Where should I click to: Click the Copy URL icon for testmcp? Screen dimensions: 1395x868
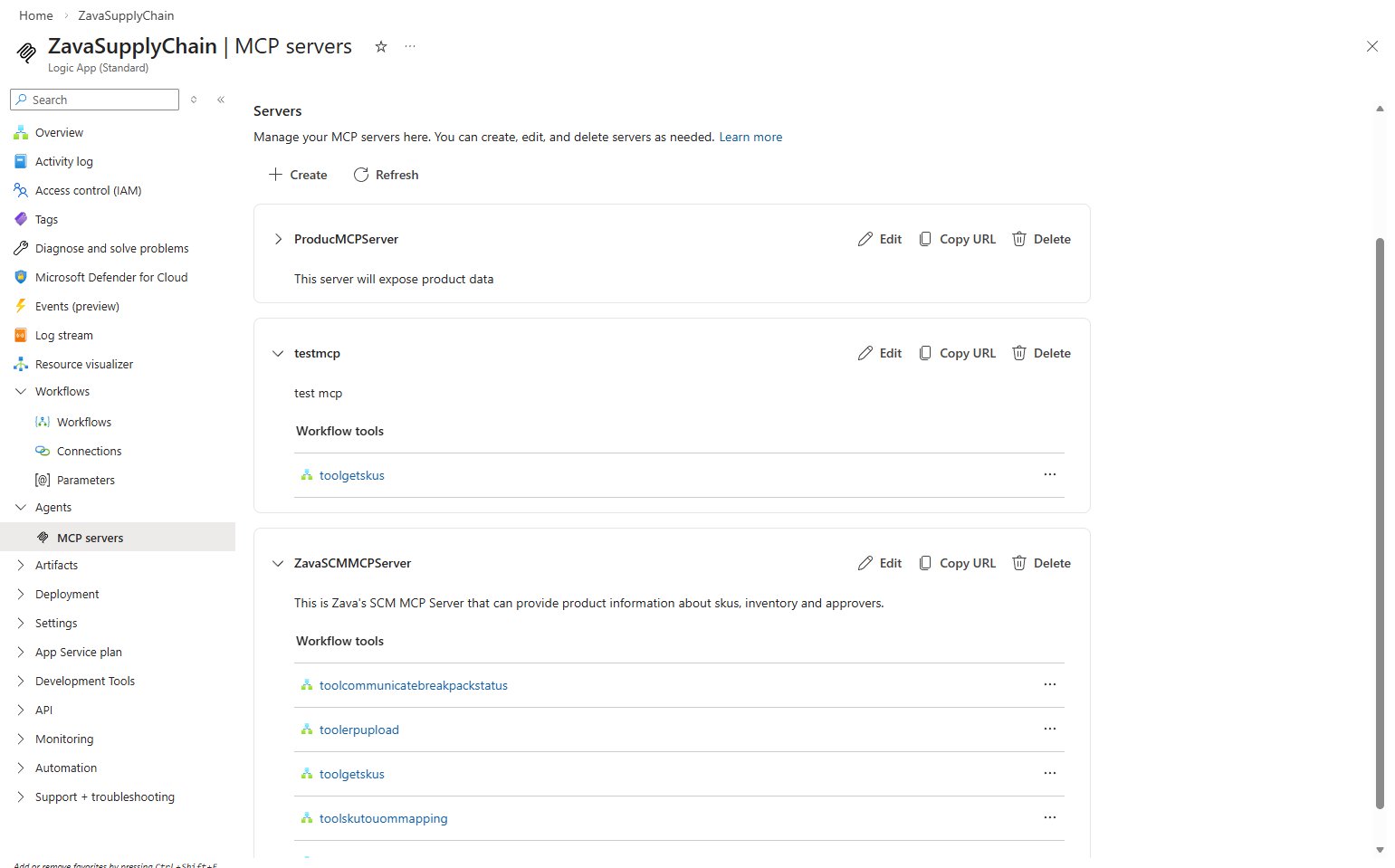tap(925, 352)
